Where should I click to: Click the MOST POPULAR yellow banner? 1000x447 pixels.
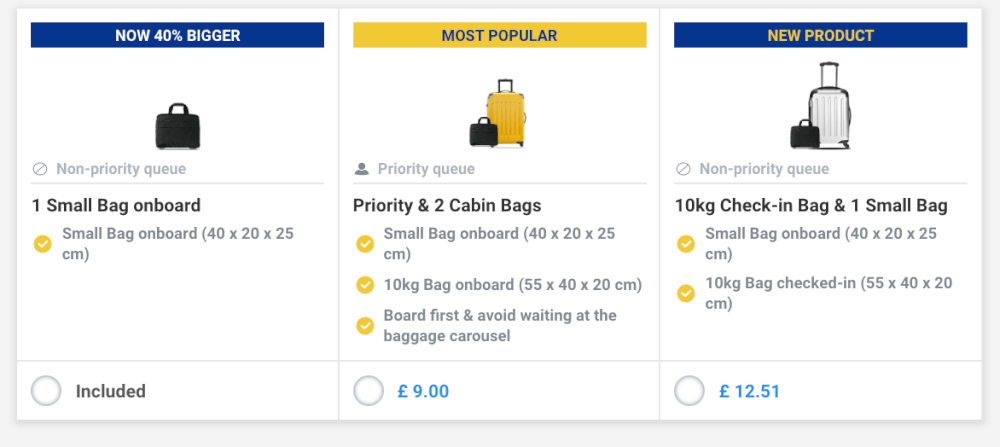[499, 35]
